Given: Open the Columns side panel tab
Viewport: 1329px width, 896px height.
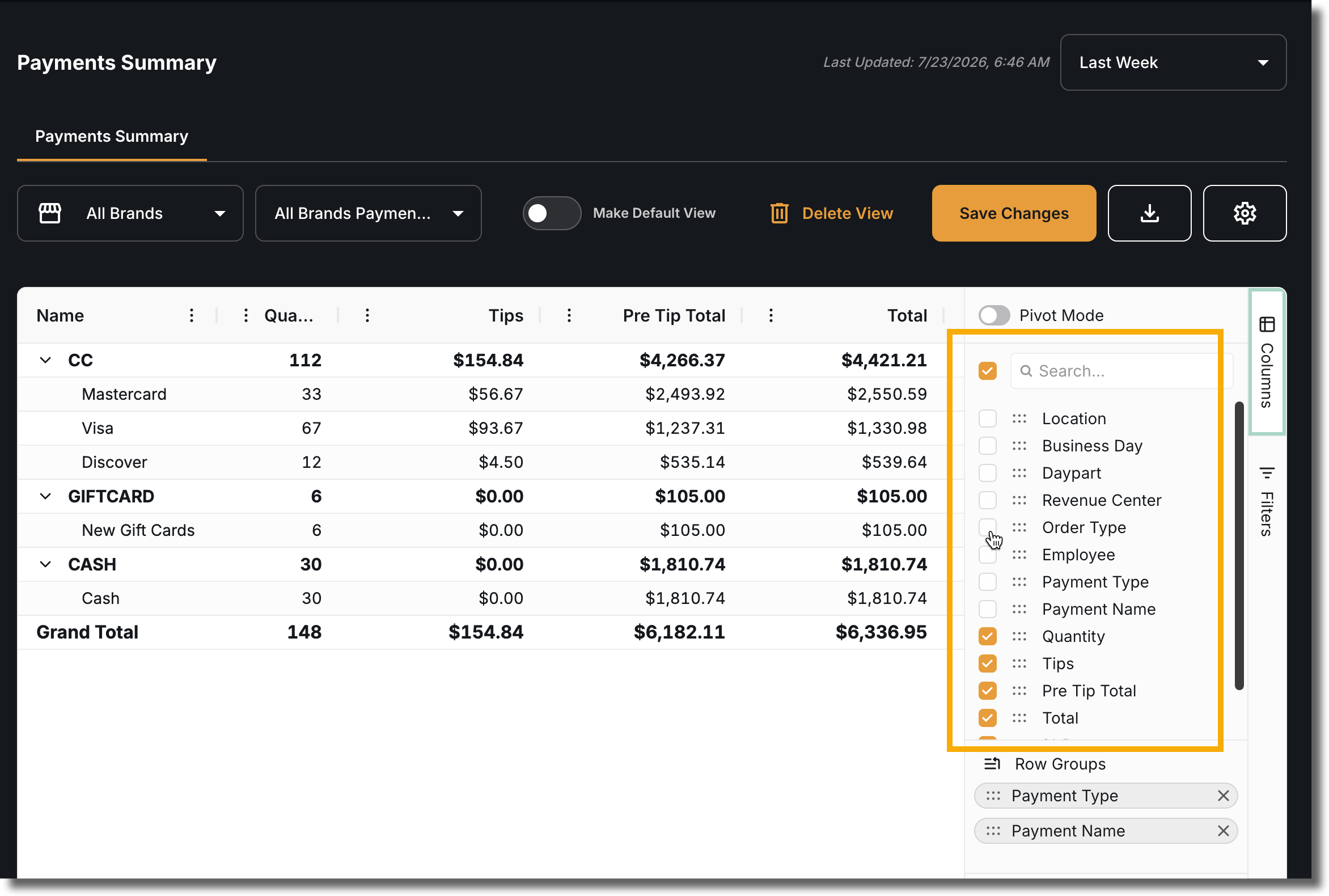Looking at the screenshot, I should pyautogui.click(x=1267, y=363).
